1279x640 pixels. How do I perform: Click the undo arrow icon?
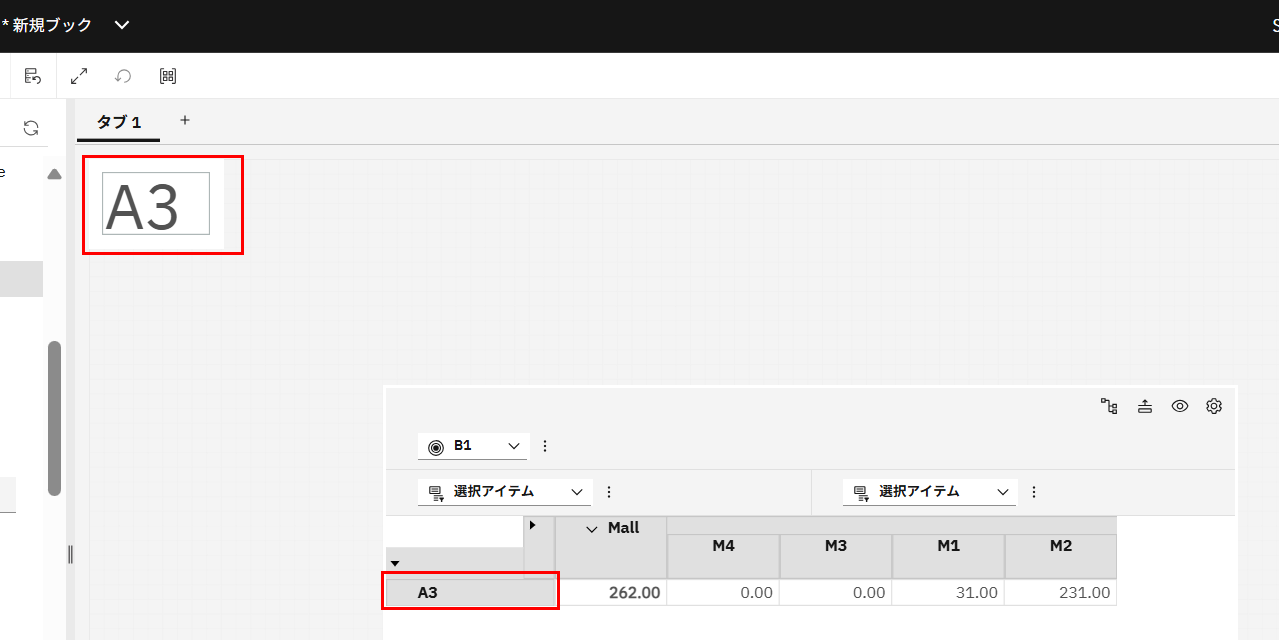[123, 76]
